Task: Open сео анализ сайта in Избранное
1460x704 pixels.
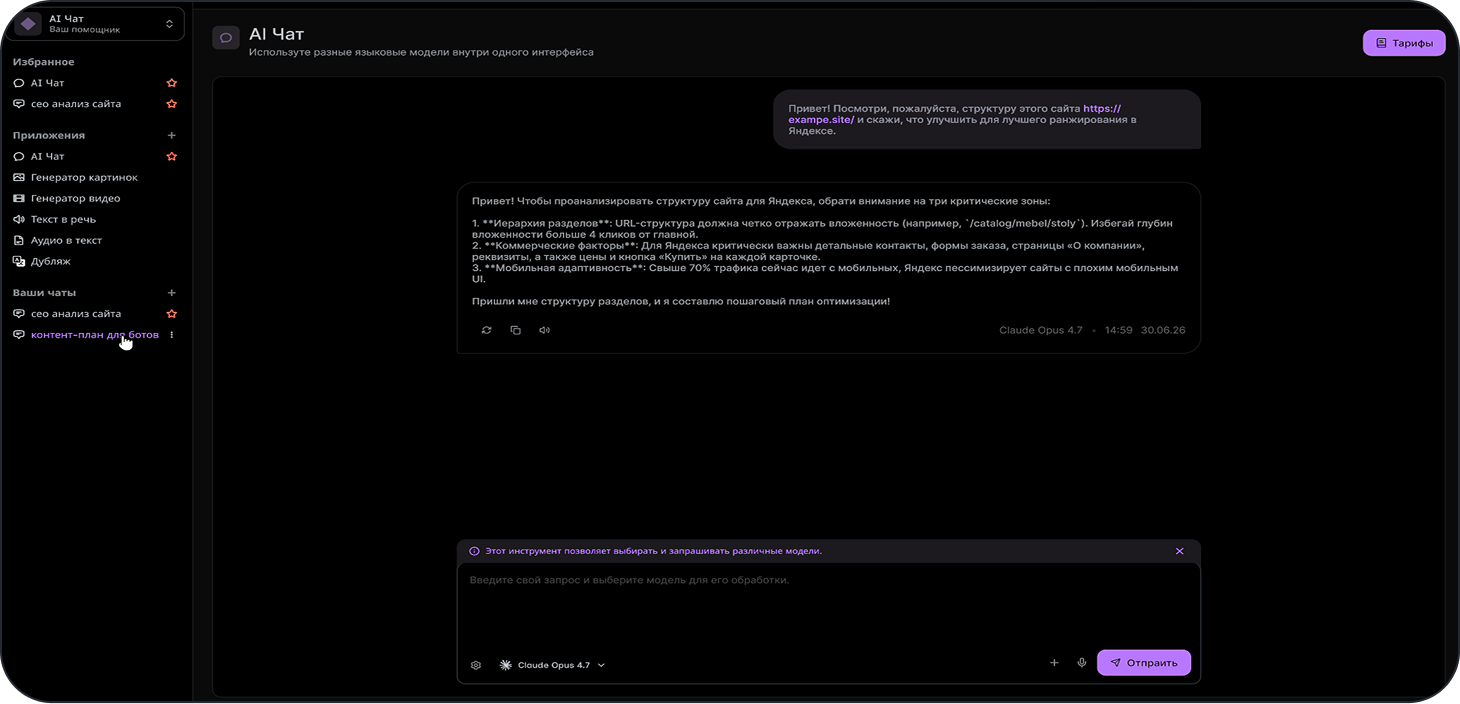Action: click(76, 104)
